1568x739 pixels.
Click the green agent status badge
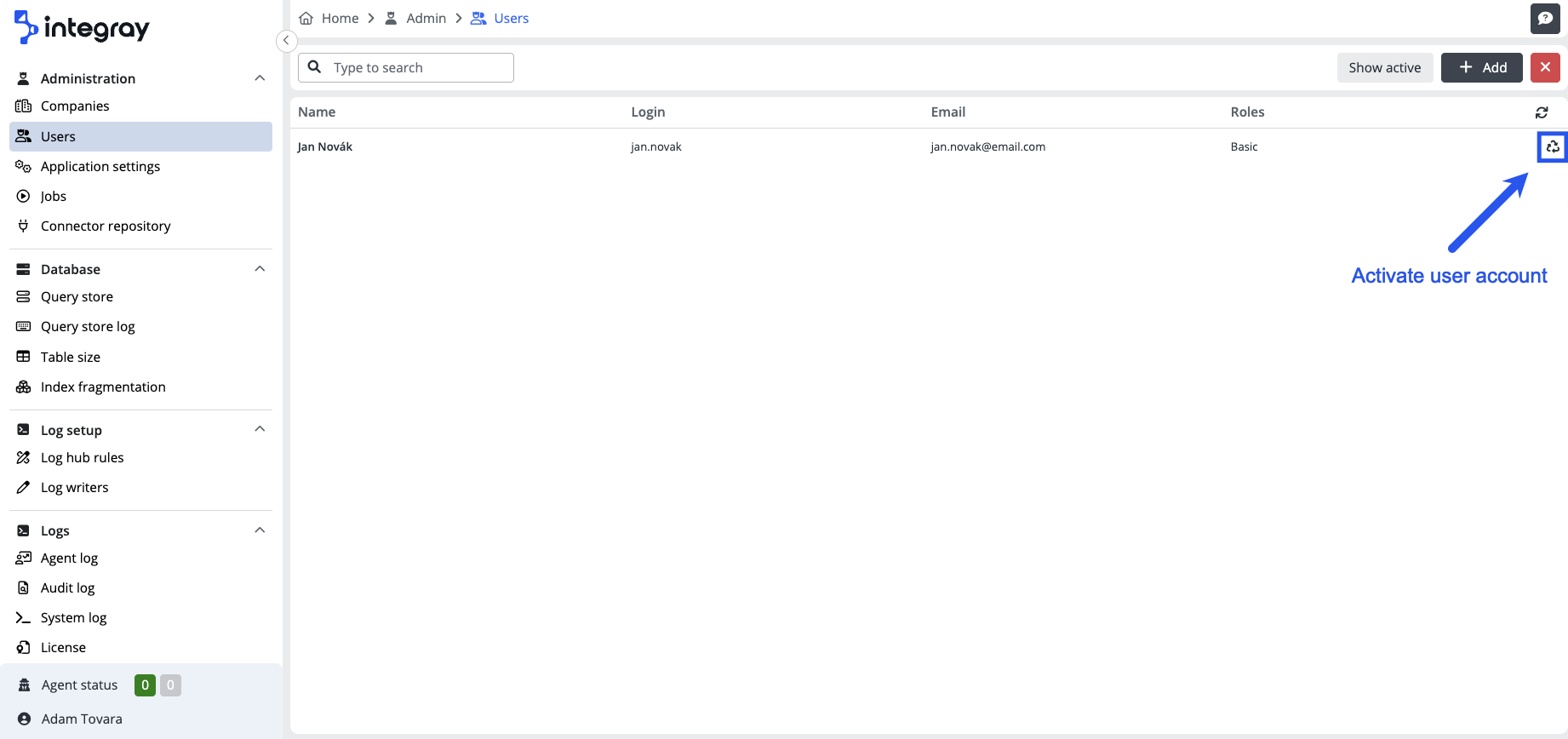[x=145, y=685]
